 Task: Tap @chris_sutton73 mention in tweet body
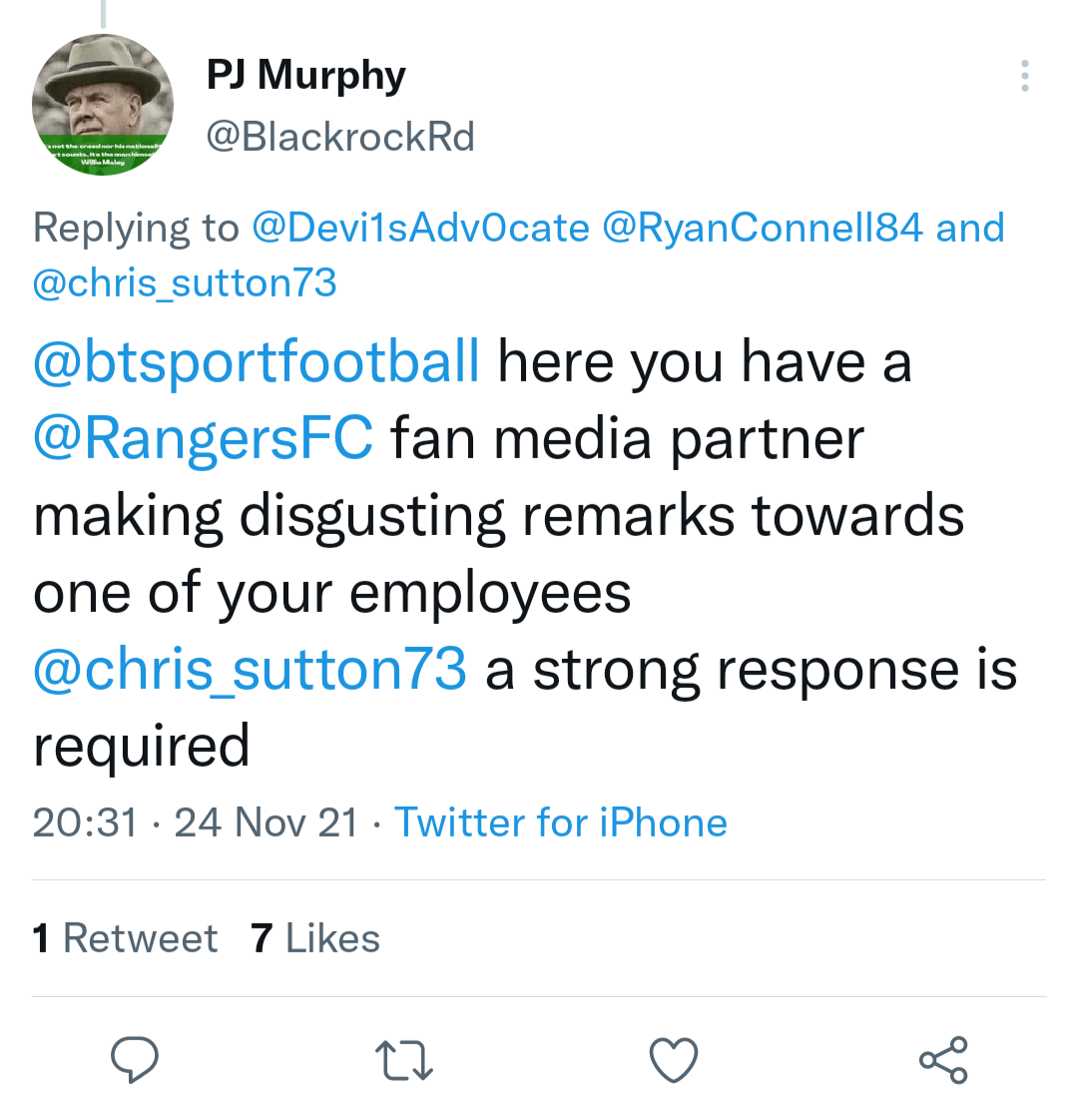click(x=250, y=669)
